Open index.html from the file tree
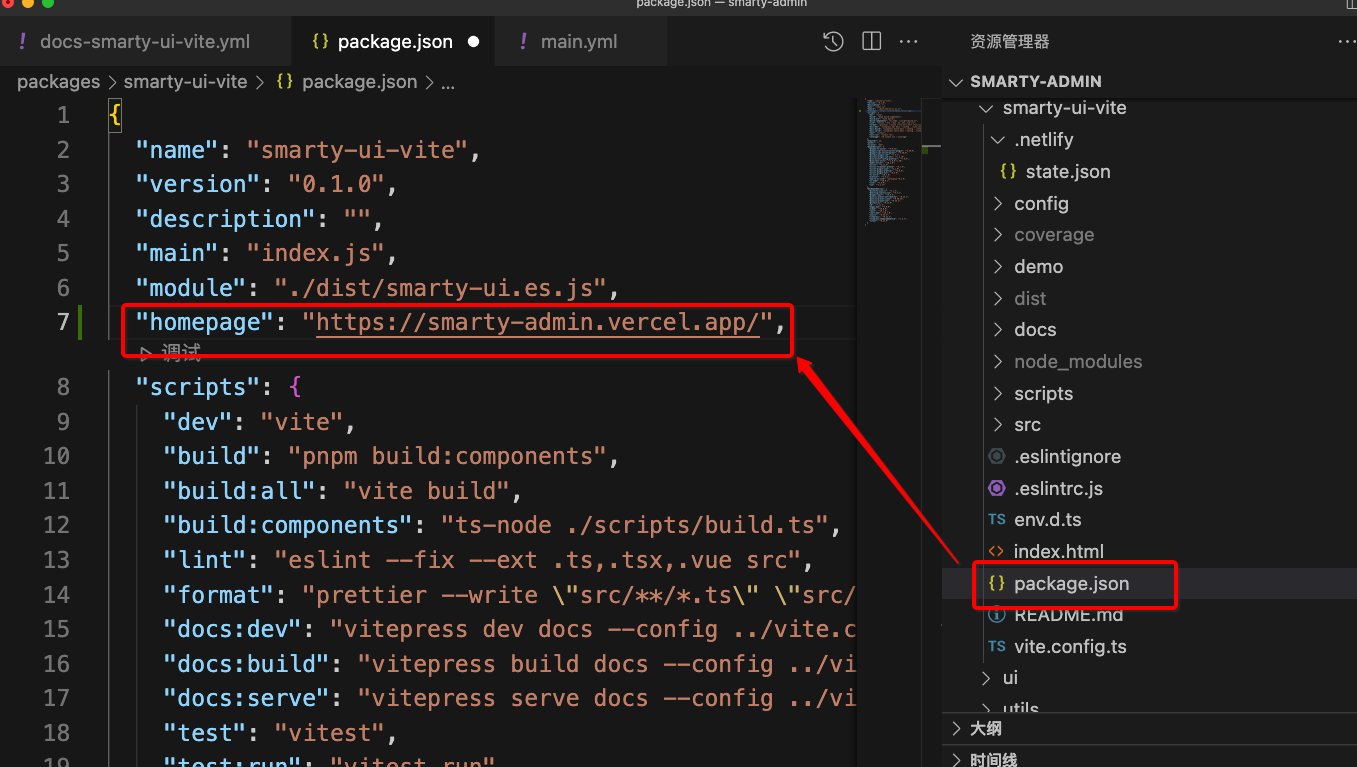This screenshot has width=1357, height=767. coord(1058,552)
